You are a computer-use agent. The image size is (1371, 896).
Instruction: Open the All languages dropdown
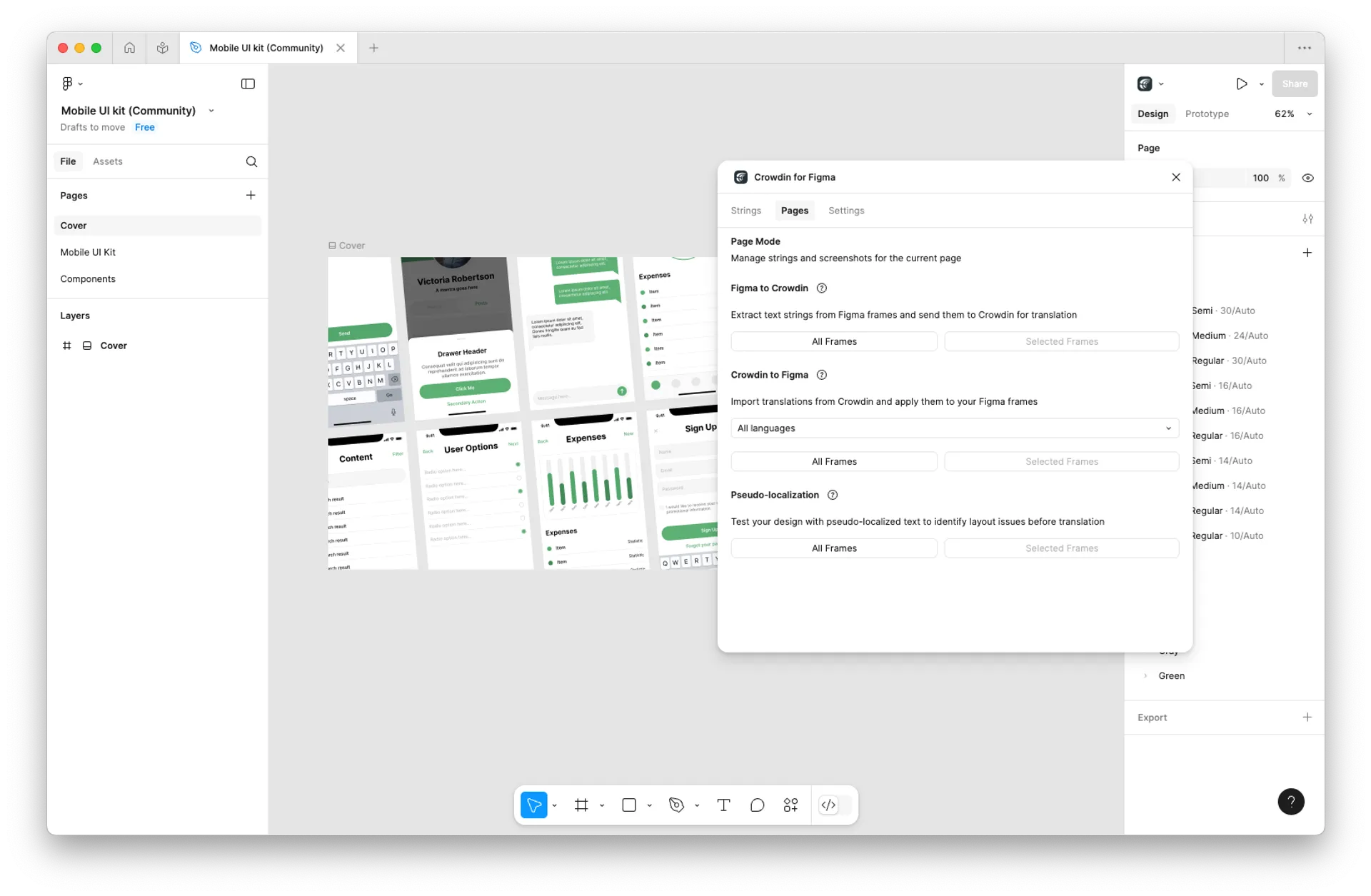coord(954,428)
